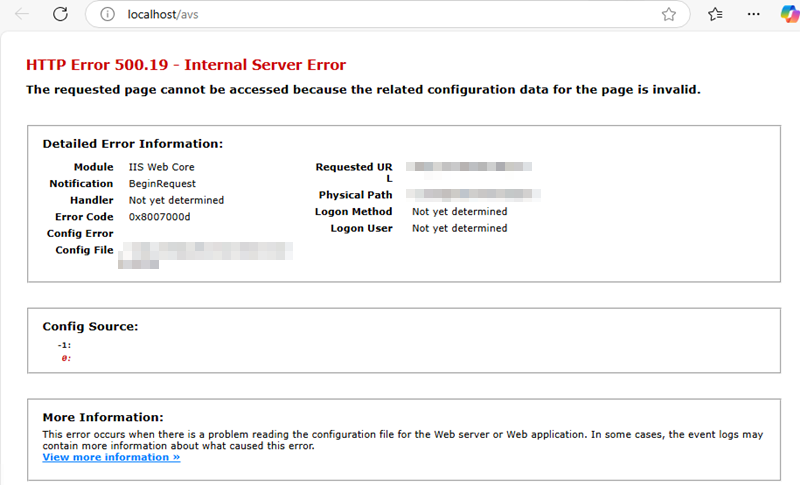Click the Detailed Error Information heading

pos(132,144)
